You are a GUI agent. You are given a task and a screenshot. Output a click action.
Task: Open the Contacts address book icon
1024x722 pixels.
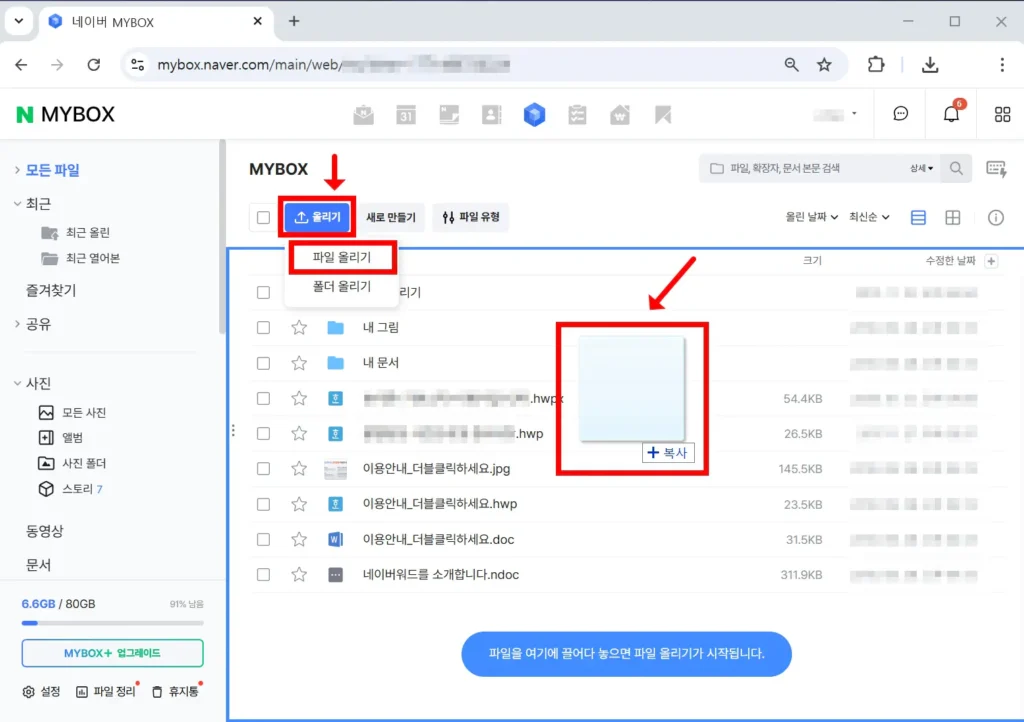pos(492,115)
